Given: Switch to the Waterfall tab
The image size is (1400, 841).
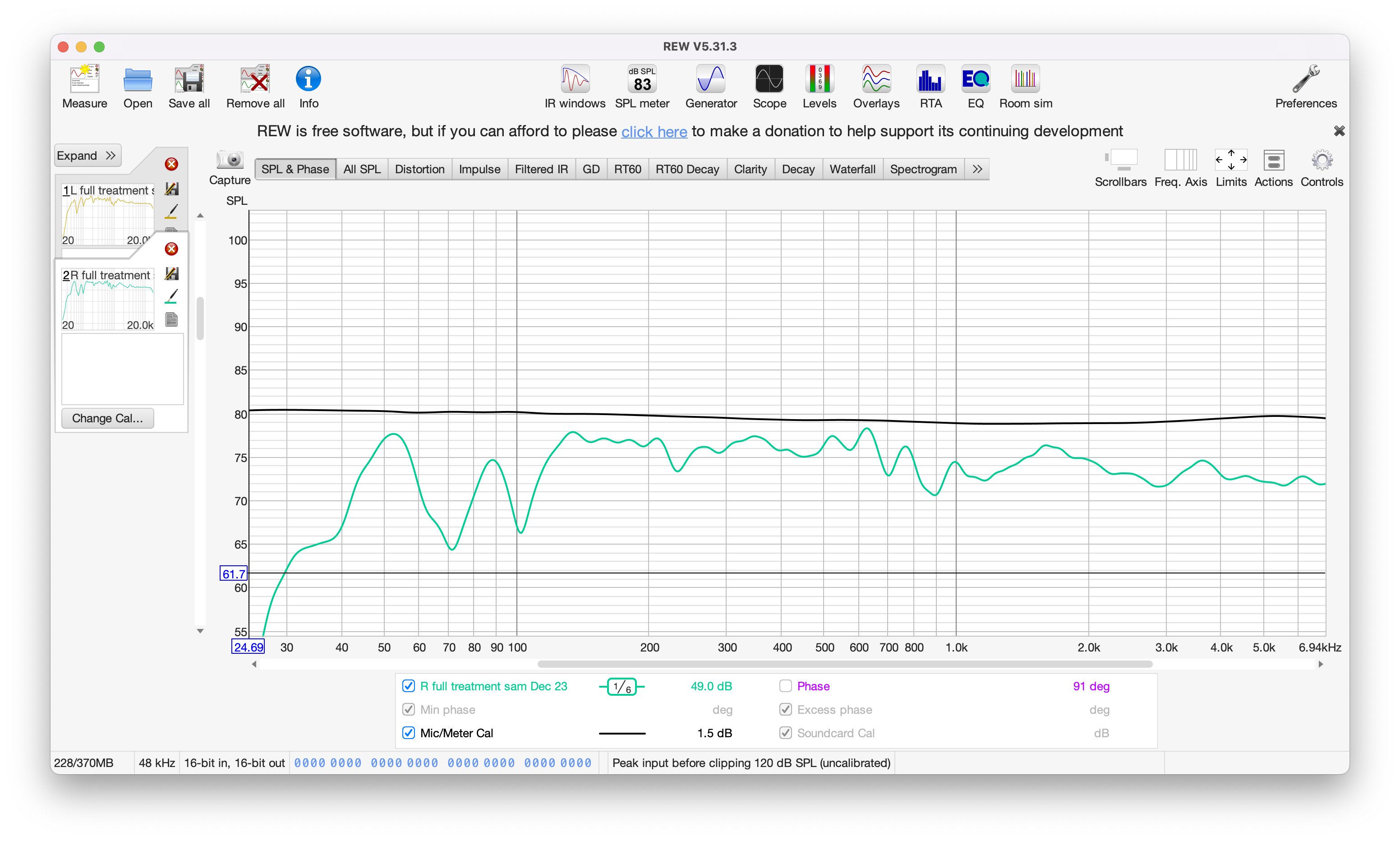Looking at the screenshot, I should tap(852, 169).
